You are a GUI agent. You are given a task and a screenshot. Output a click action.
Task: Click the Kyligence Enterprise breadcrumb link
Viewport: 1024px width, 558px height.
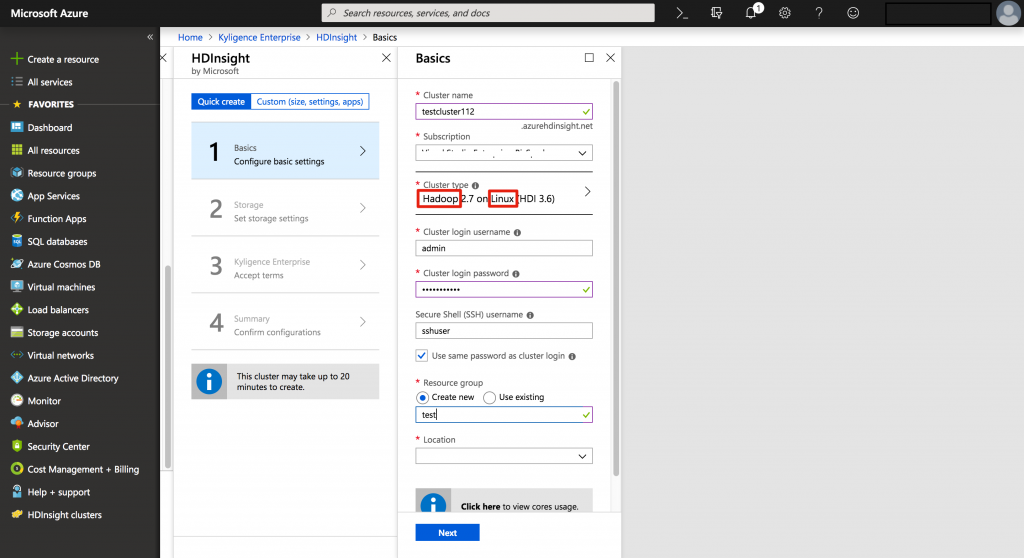[259, 37]
